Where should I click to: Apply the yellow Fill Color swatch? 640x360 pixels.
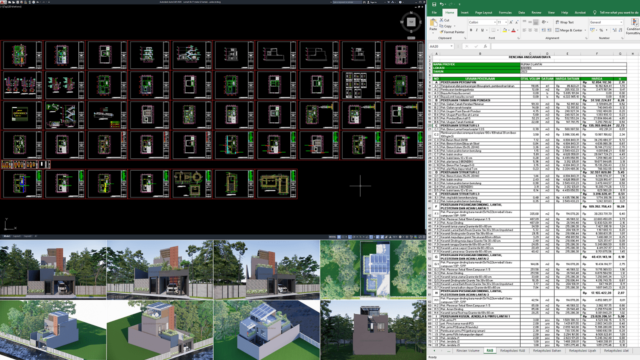pyautogui.click(x=504, y=30)
